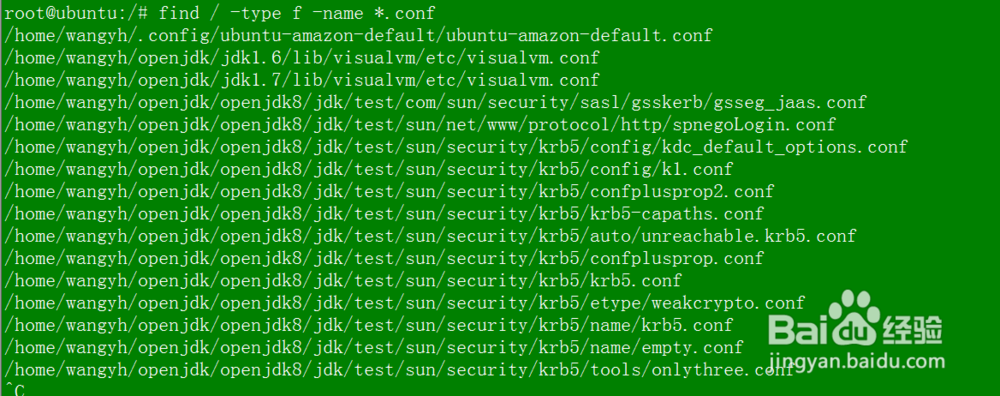The height and width of the screenshot is (396, 1000).
Task: Click the find command line at the top
Action: point(219,13)
